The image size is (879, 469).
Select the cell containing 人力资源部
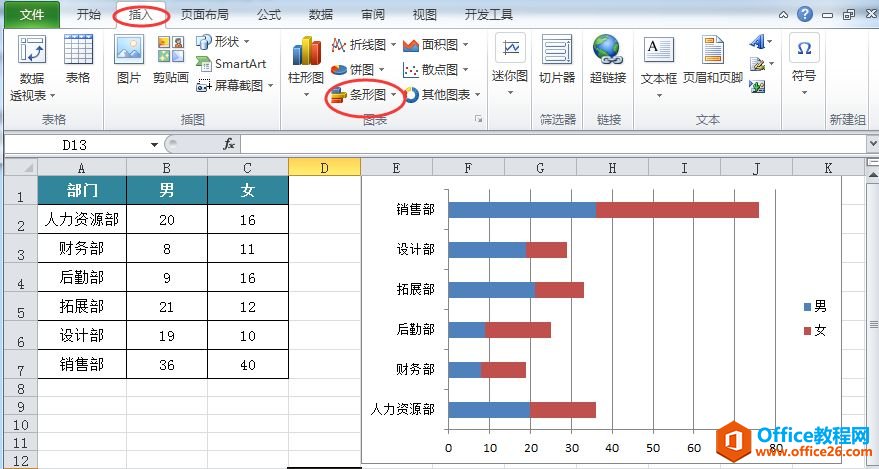click(82, 219)
